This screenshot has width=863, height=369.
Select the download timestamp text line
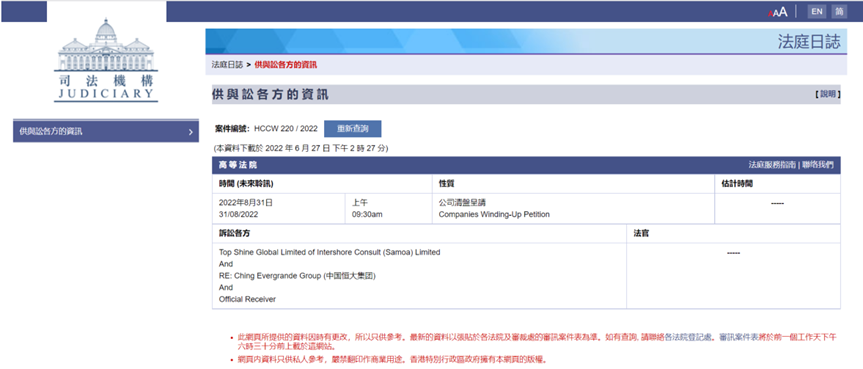pos(301,148)
